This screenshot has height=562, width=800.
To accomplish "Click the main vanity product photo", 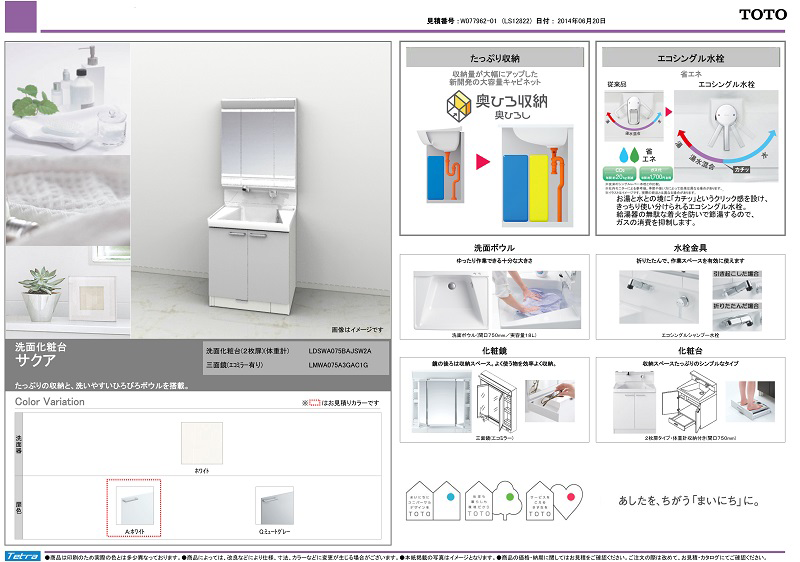I will (260, 191).
